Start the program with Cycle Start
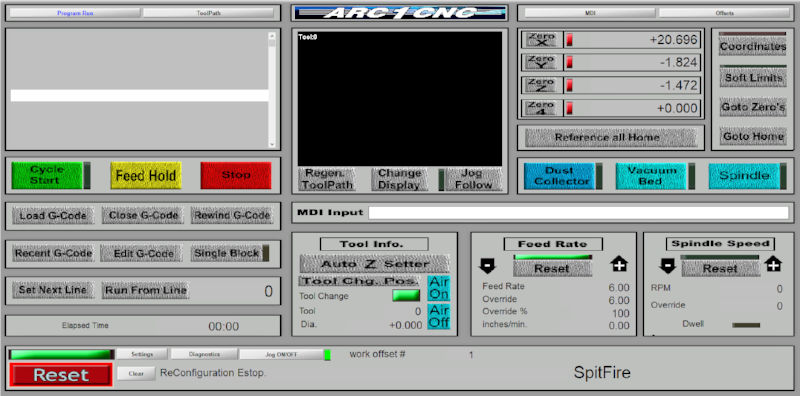 click(x=47, y=176)
